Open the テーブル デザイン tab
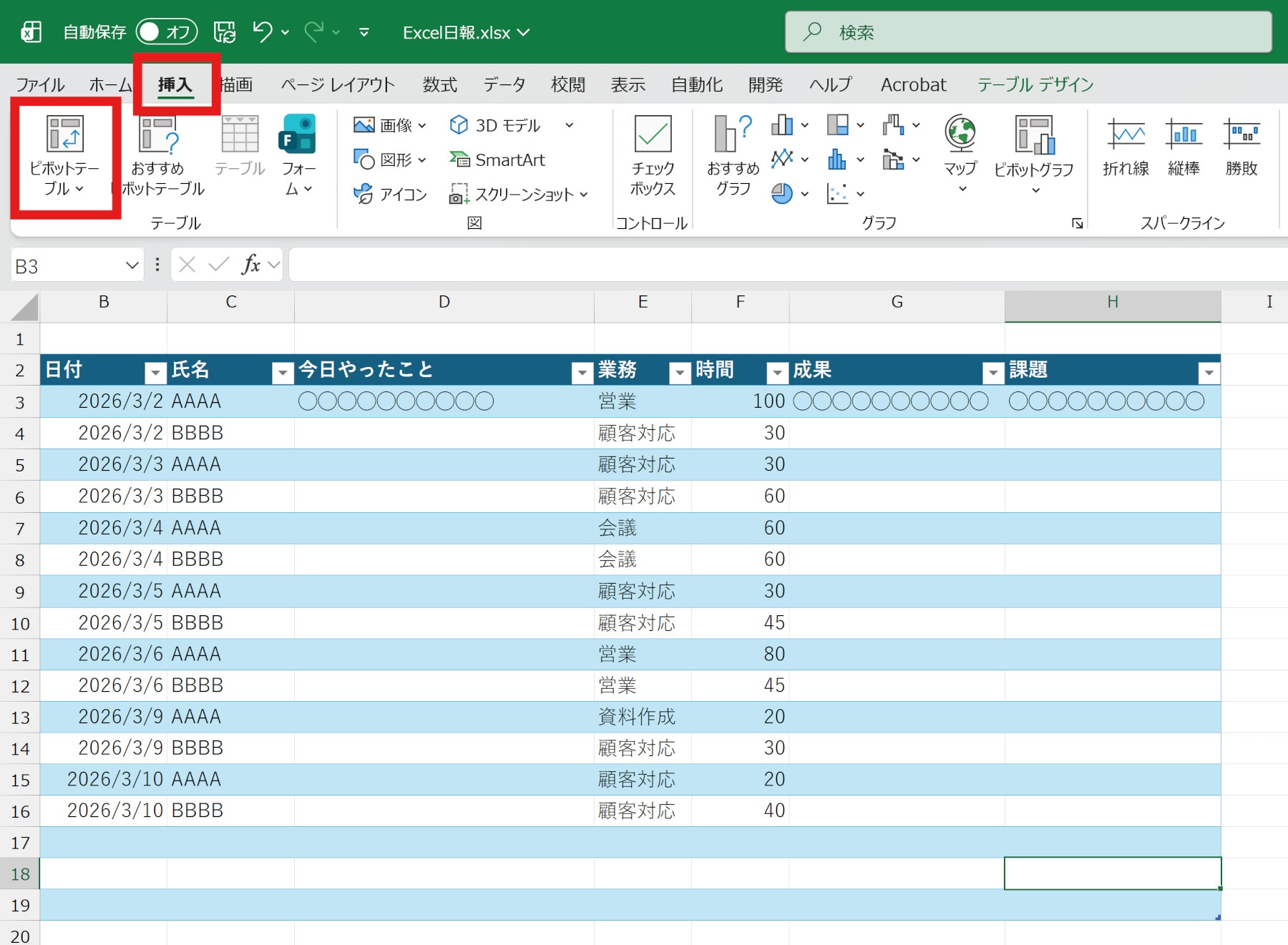This screenshot has width=1288, height=945. (1035, 84)
